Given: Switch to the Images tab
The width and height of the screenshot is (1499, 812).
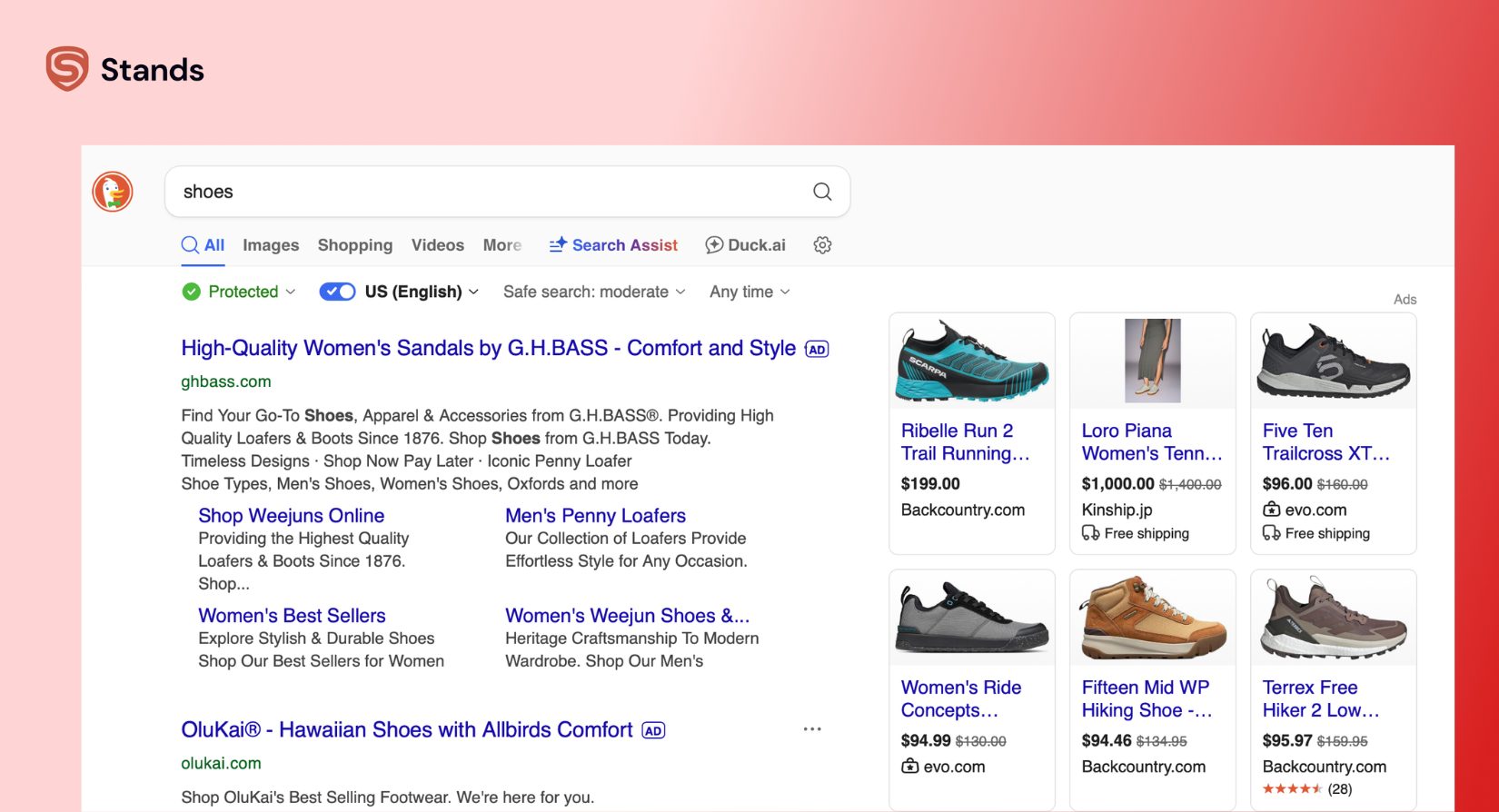Looking at the screenshot, I should 271,245.
